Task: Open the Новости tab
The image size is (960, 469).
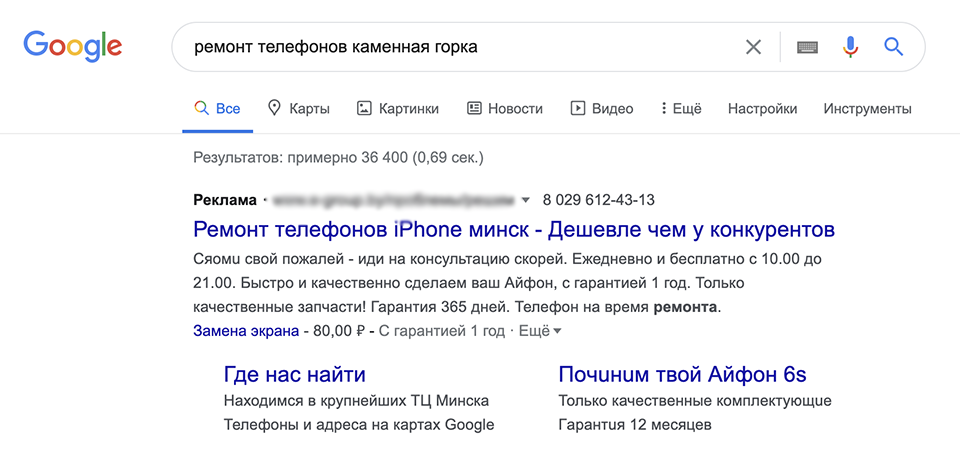Action: click(505, 109)
